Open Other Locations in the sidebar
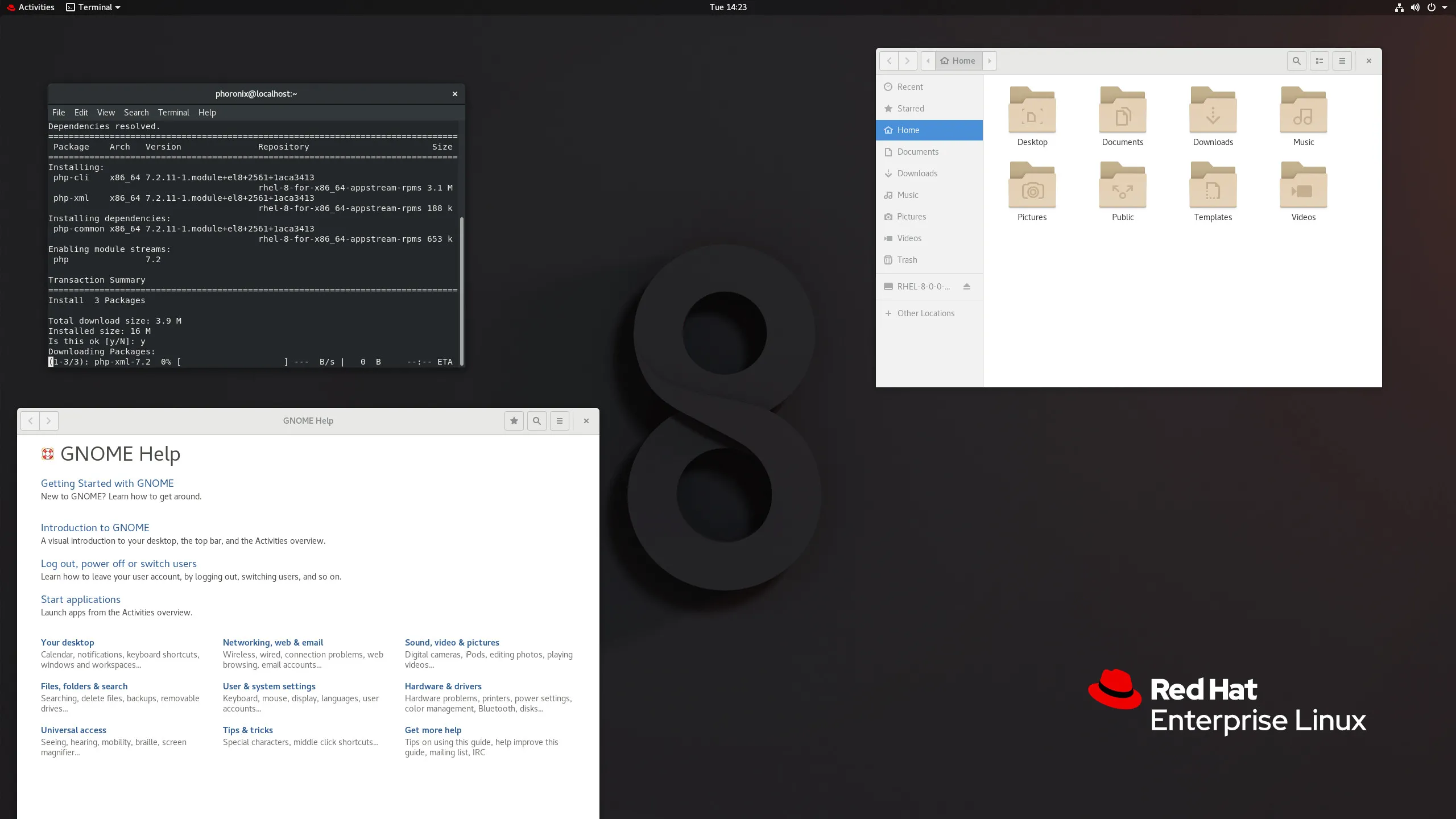The image size is (1456, 819). [925, 313]
